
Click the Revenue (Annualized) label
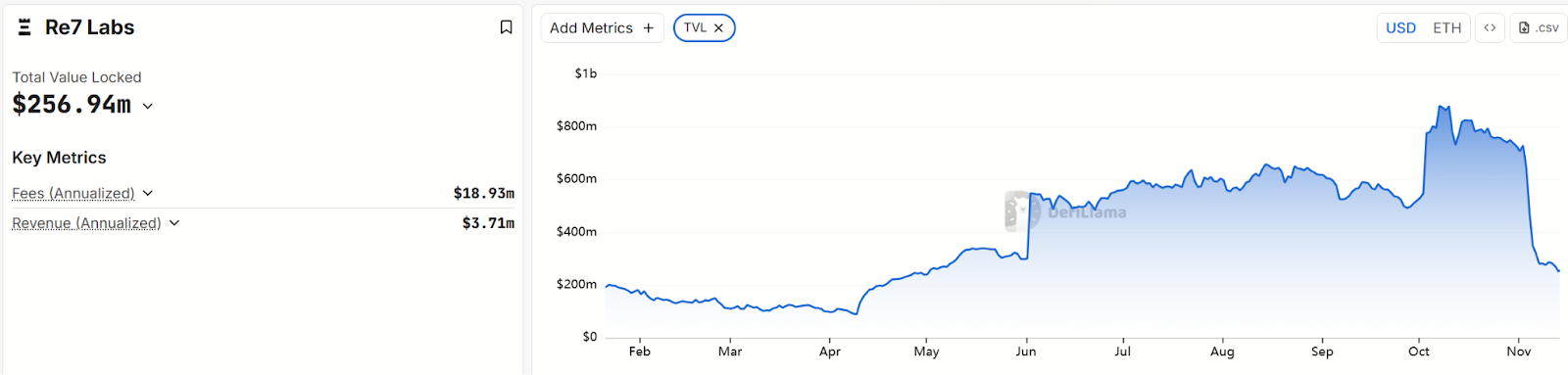click(86, 223)
